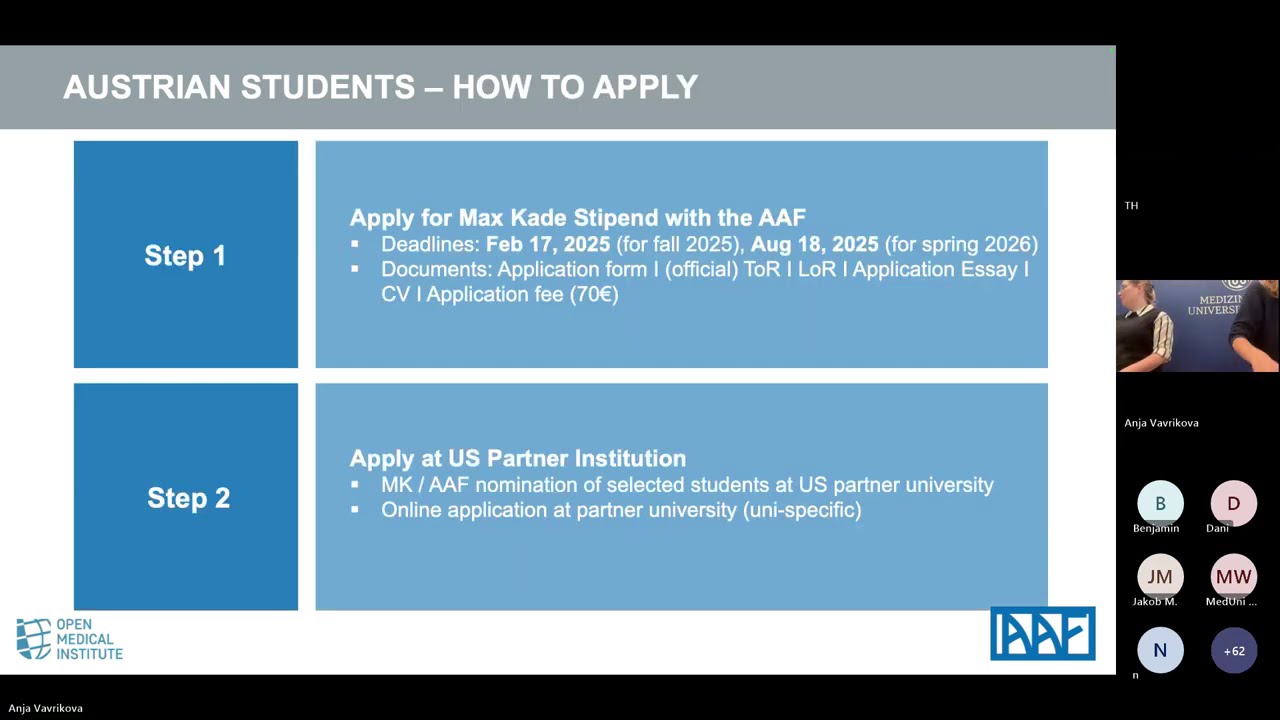Image resolution: width=1280 pixels, height=720 pixels.
Task: Click 'Apply for Max Kade Stipend' heading
Action: [577, 218]
